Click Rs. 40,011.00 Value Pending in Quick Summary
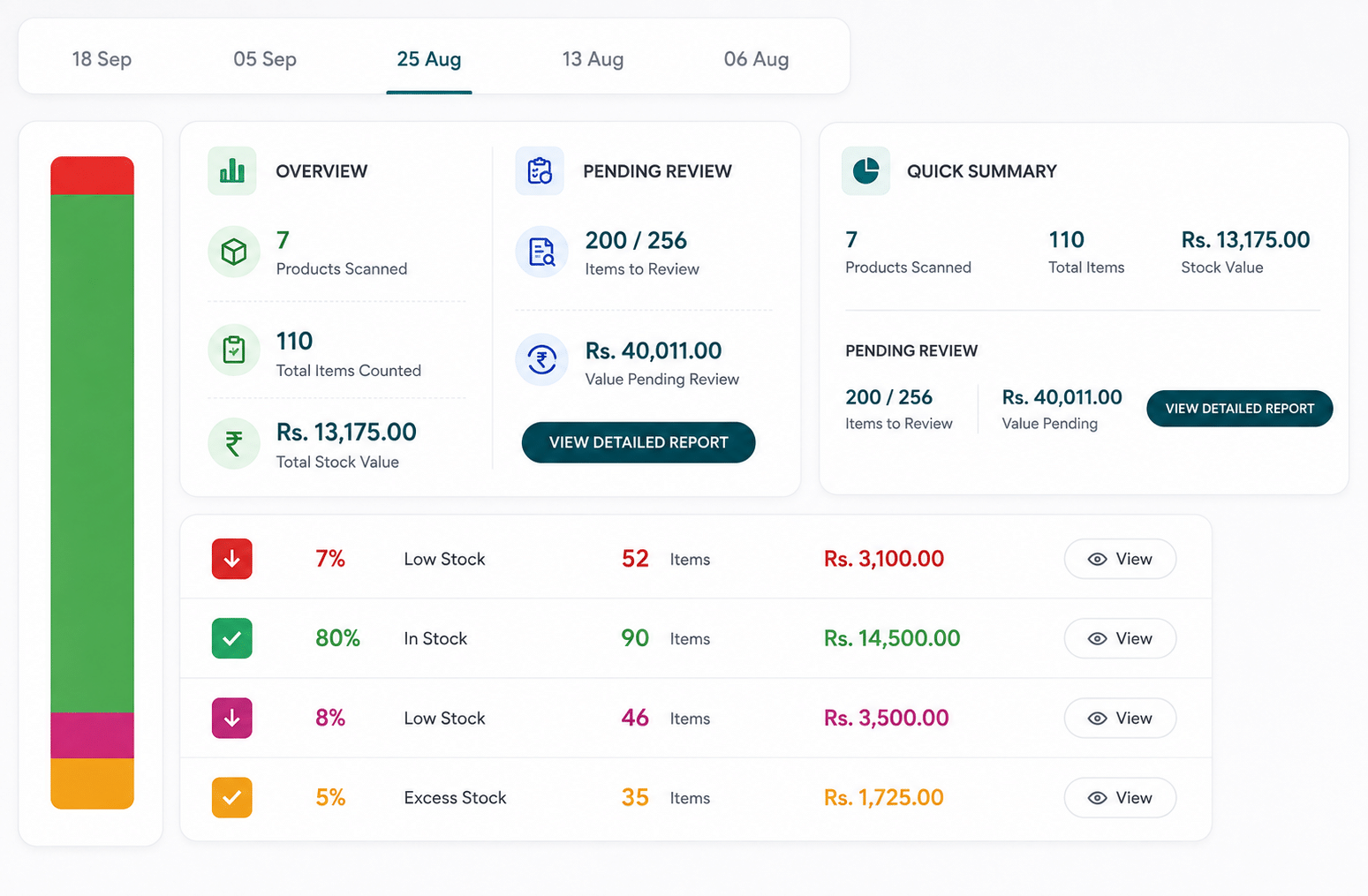The width and height of the screenshot is (1368, 896). pyautogui.click(x=1062, y=410)
